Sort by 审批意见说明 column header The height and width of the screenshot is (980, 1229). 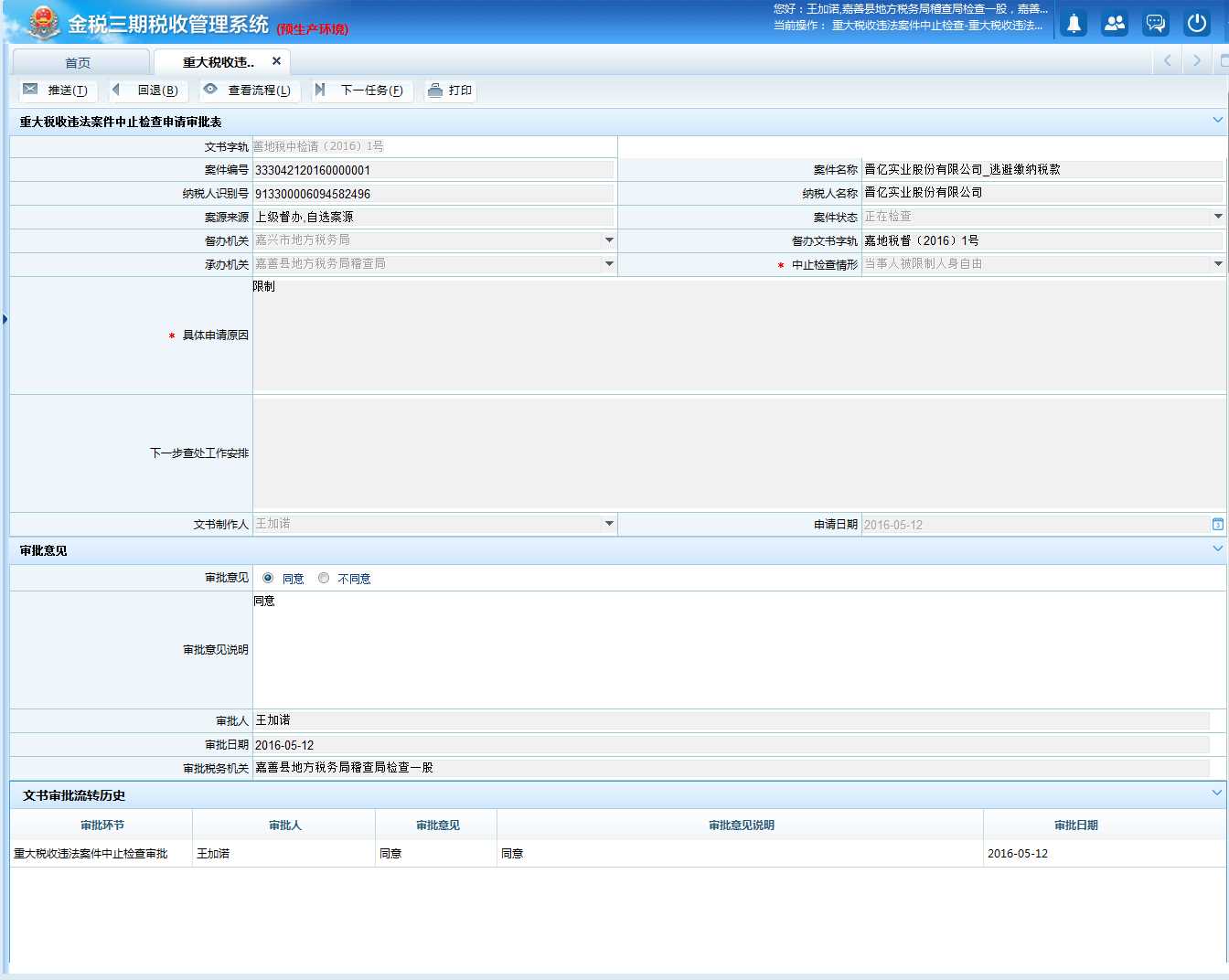[741, 825]
